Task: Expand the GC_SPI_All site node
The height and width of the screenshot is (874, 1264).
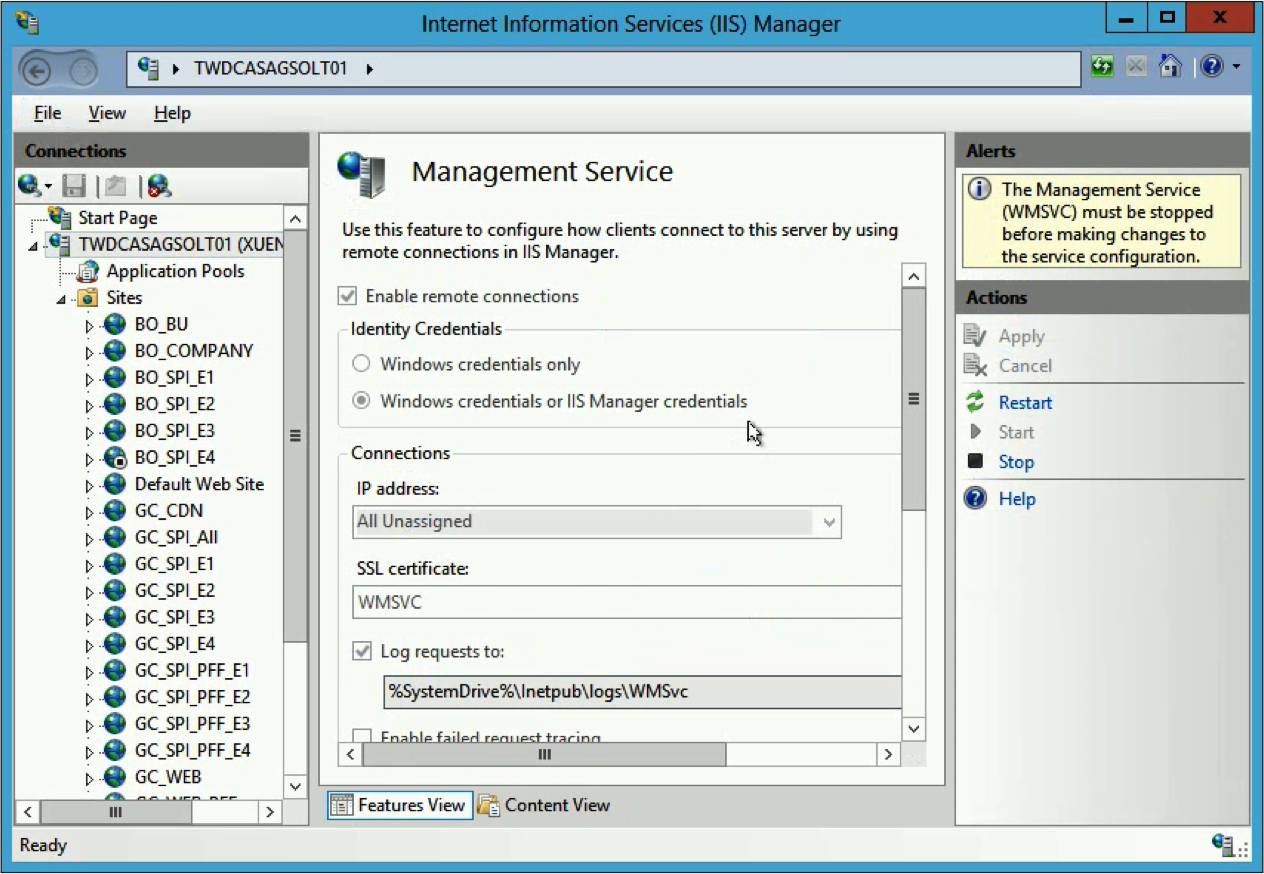Action: click(89, 538)
